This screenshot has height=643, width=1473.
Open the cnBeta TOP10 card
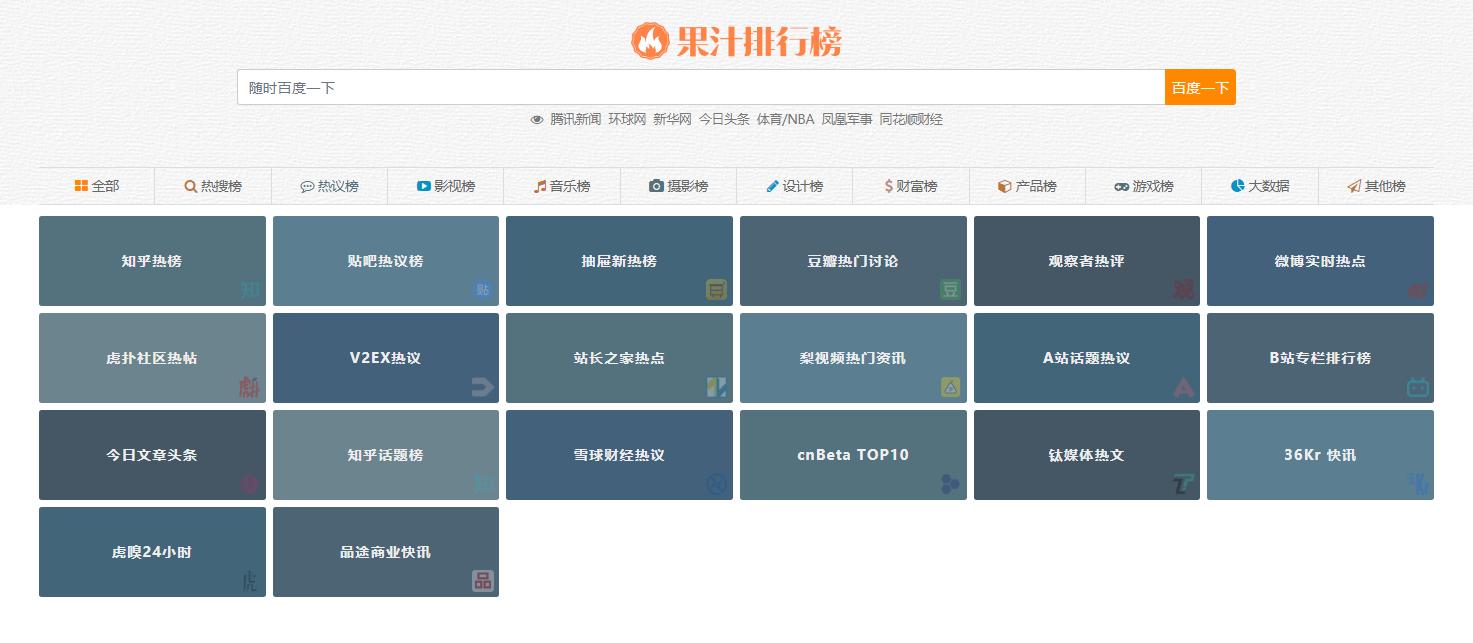pyautogui.click(x=853, y=454)
